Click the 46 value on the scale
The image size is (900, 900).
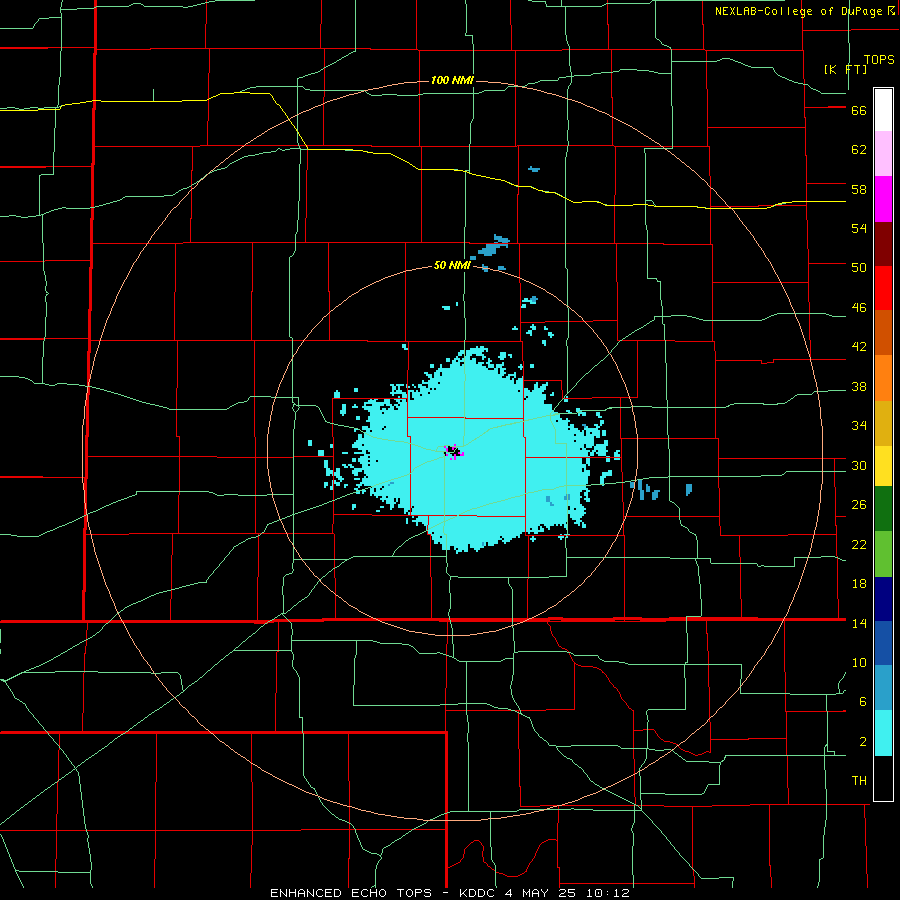859,308
